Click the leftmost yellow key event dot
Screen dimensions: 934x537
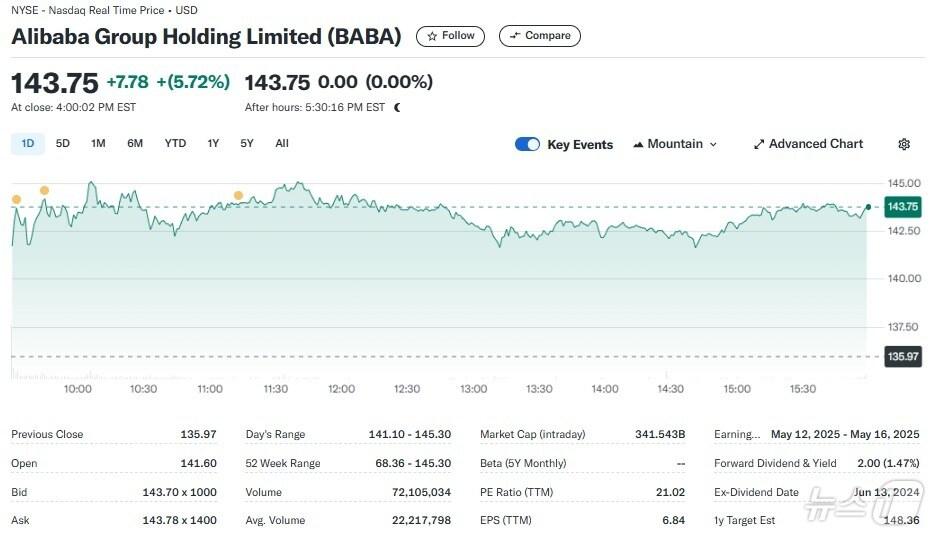tap(16, 200)
